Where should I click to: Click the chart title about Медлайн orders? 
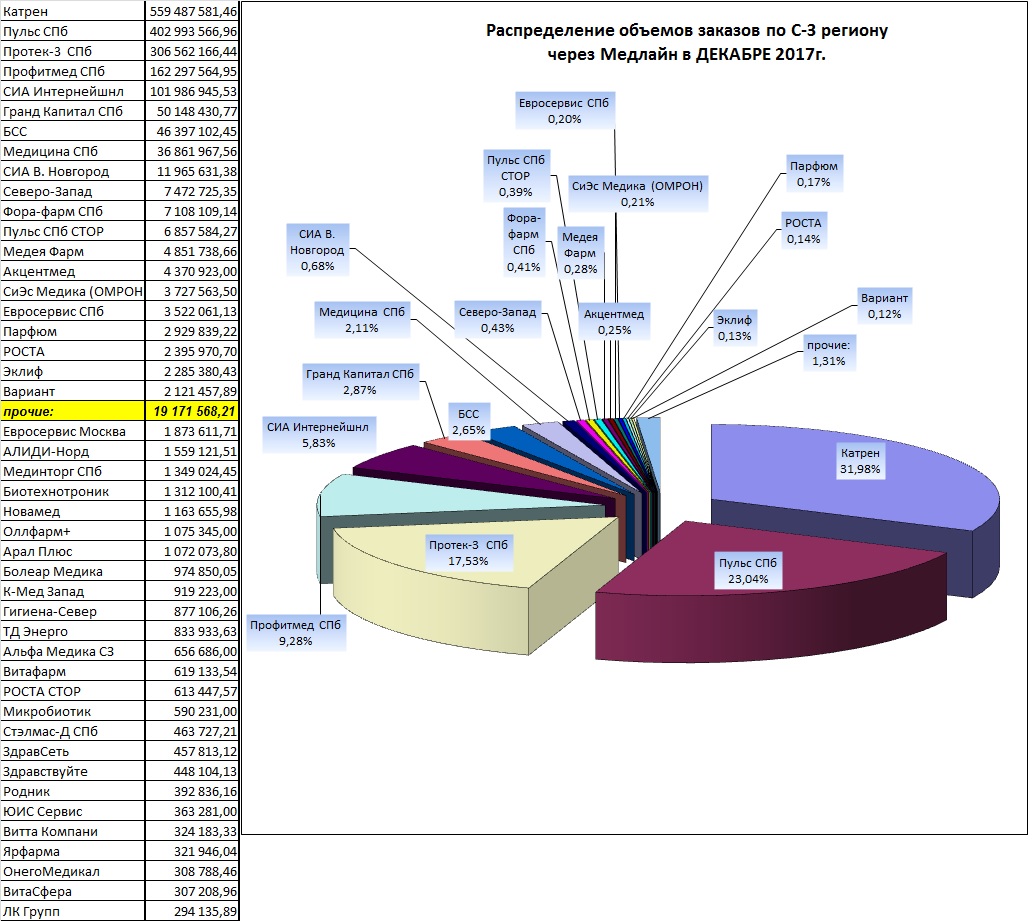click(686, 42)
